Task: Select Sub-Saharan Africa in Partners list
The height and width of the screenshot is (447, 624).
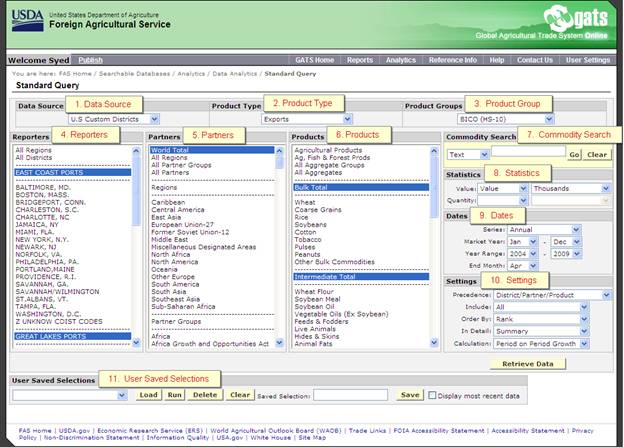Action: point(183,306)
